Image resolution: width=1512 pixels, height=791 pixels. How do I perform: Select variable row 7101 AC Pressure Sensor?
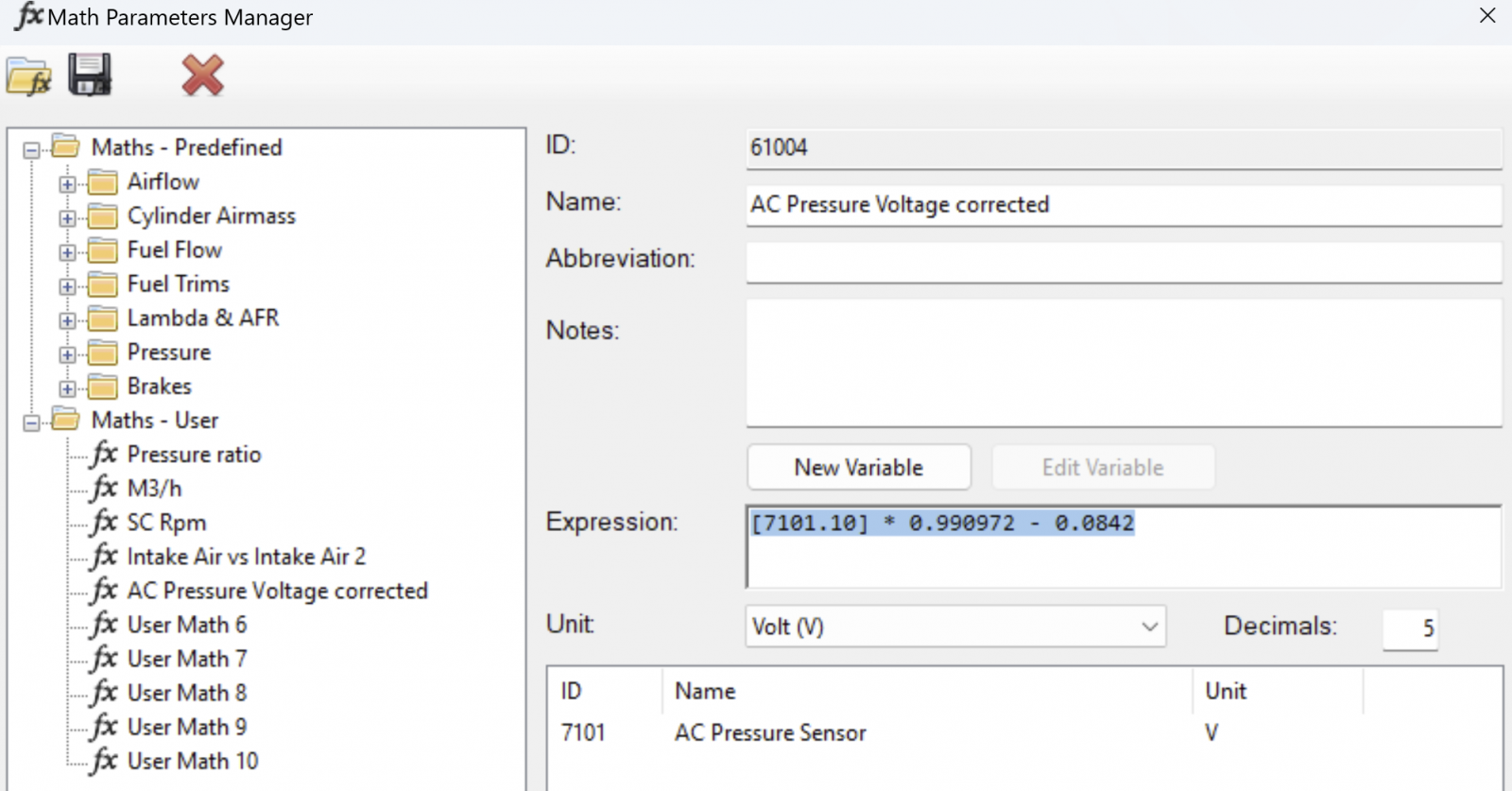1025,732
